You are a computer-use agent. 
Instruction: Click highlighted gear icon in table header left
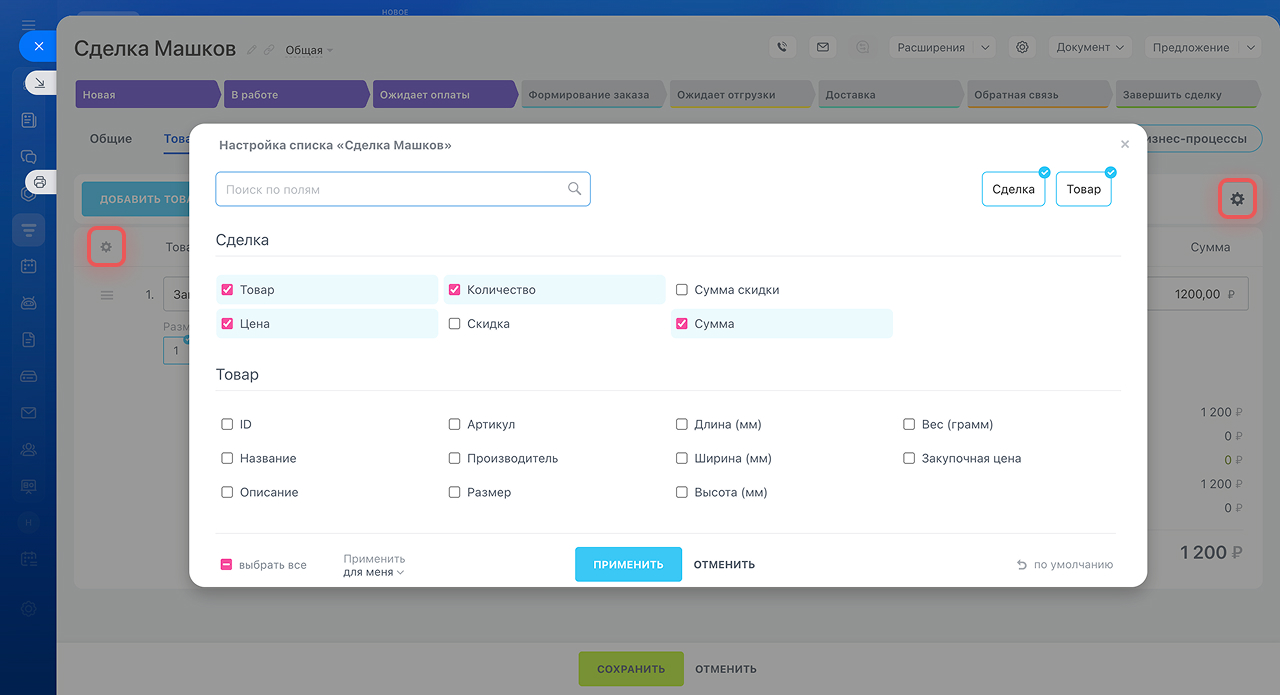tap(106, 246)
